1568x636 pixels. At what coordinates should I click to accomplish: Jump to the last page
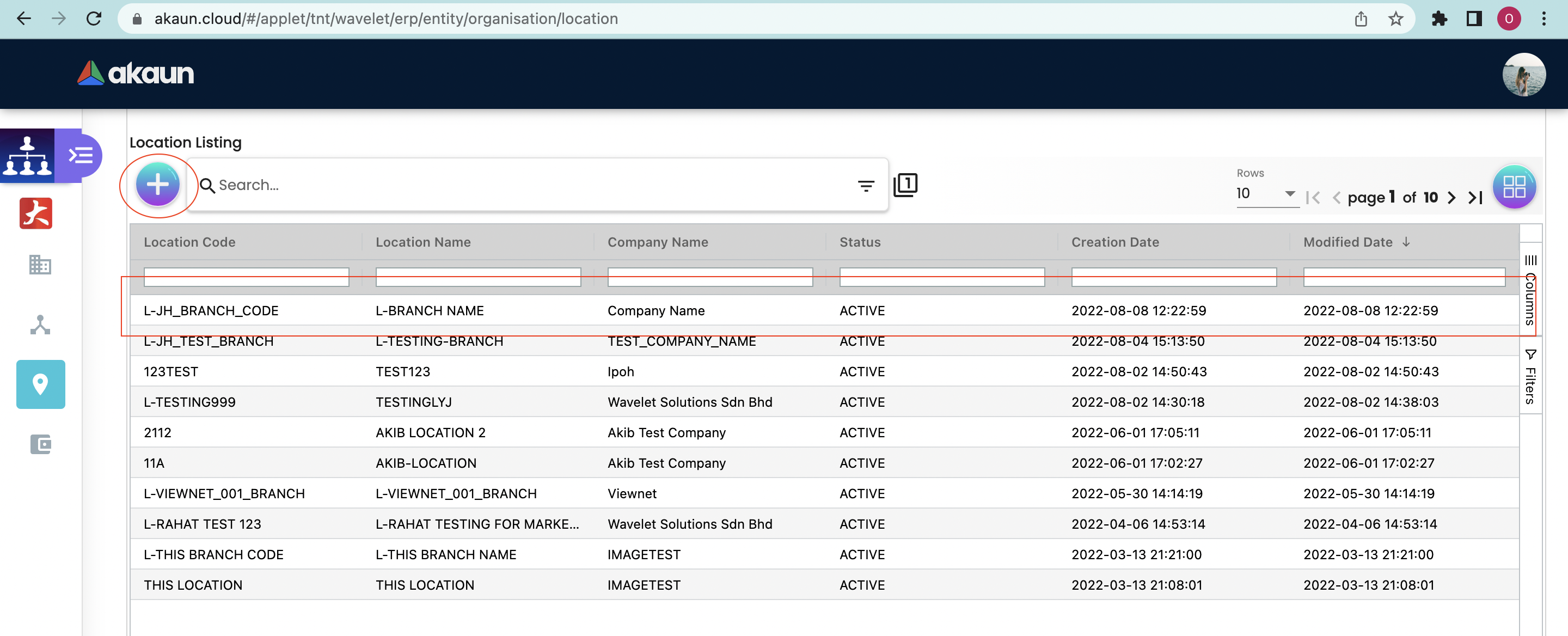1475,198
